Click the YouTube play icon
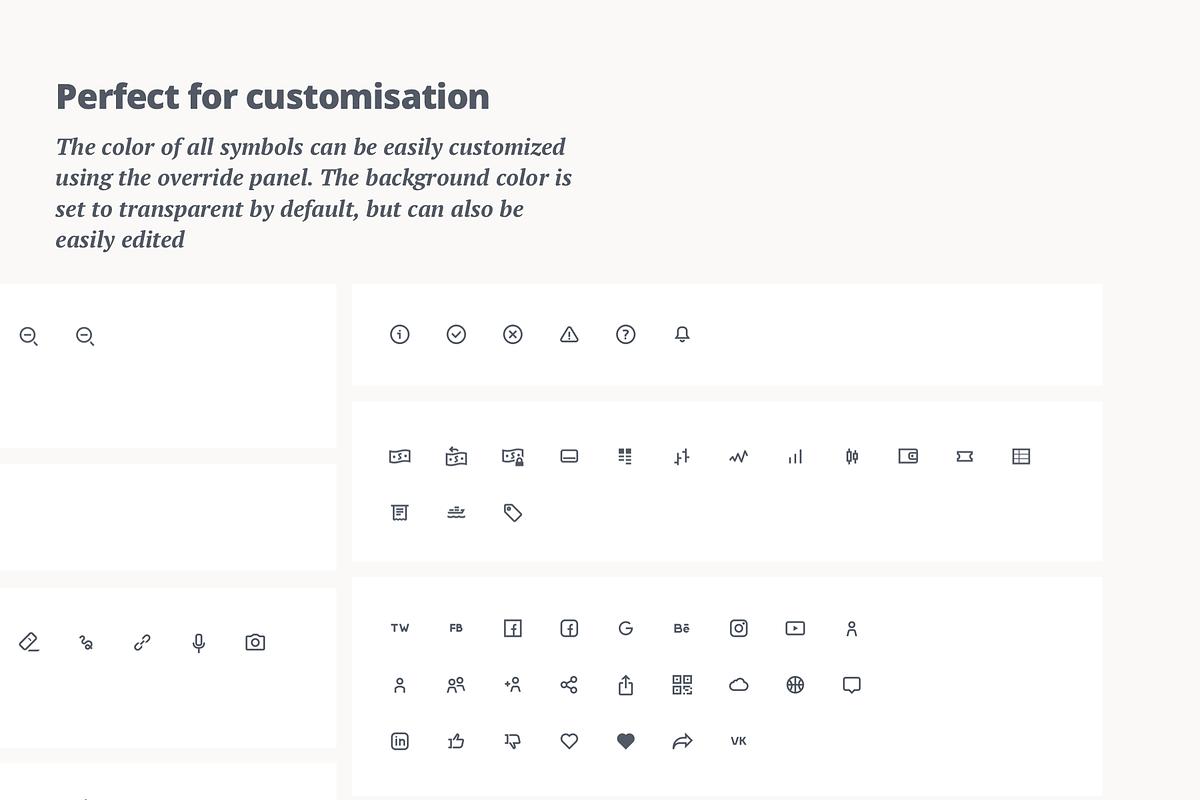The image size is (1200, 800). (795, 628)
